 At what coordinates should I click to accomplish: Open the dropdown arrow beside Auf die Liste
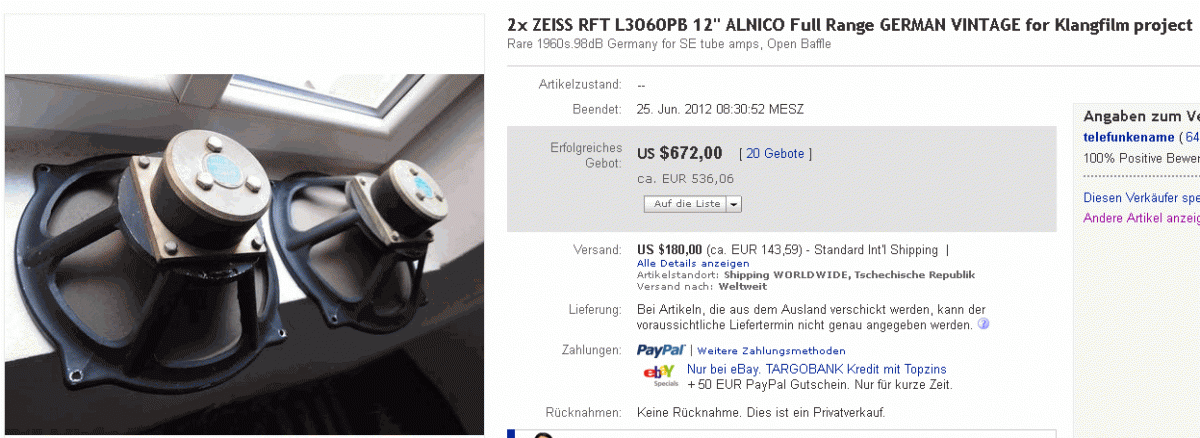(734, 204)
